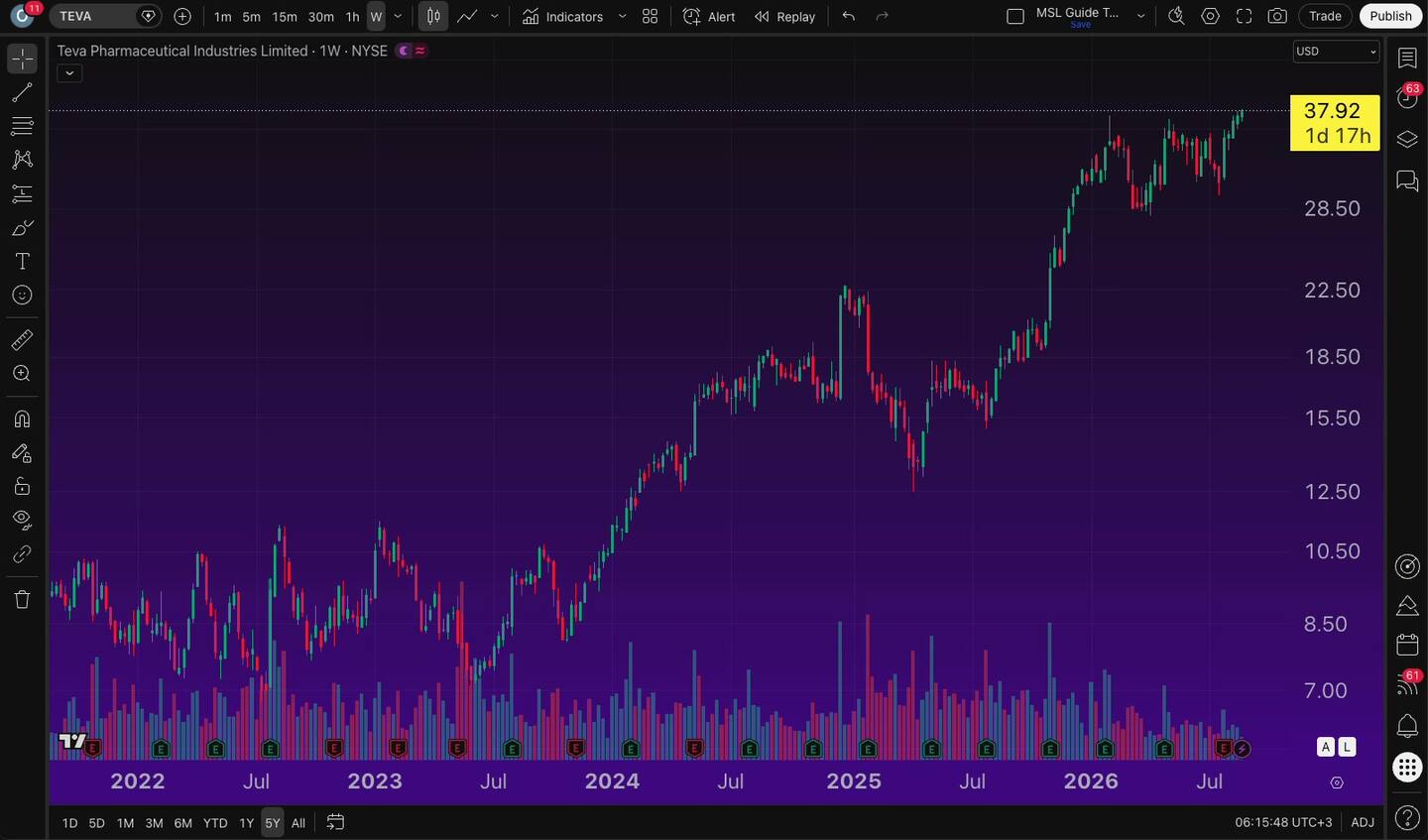Redo the last chart action

[x=882, y=16]
